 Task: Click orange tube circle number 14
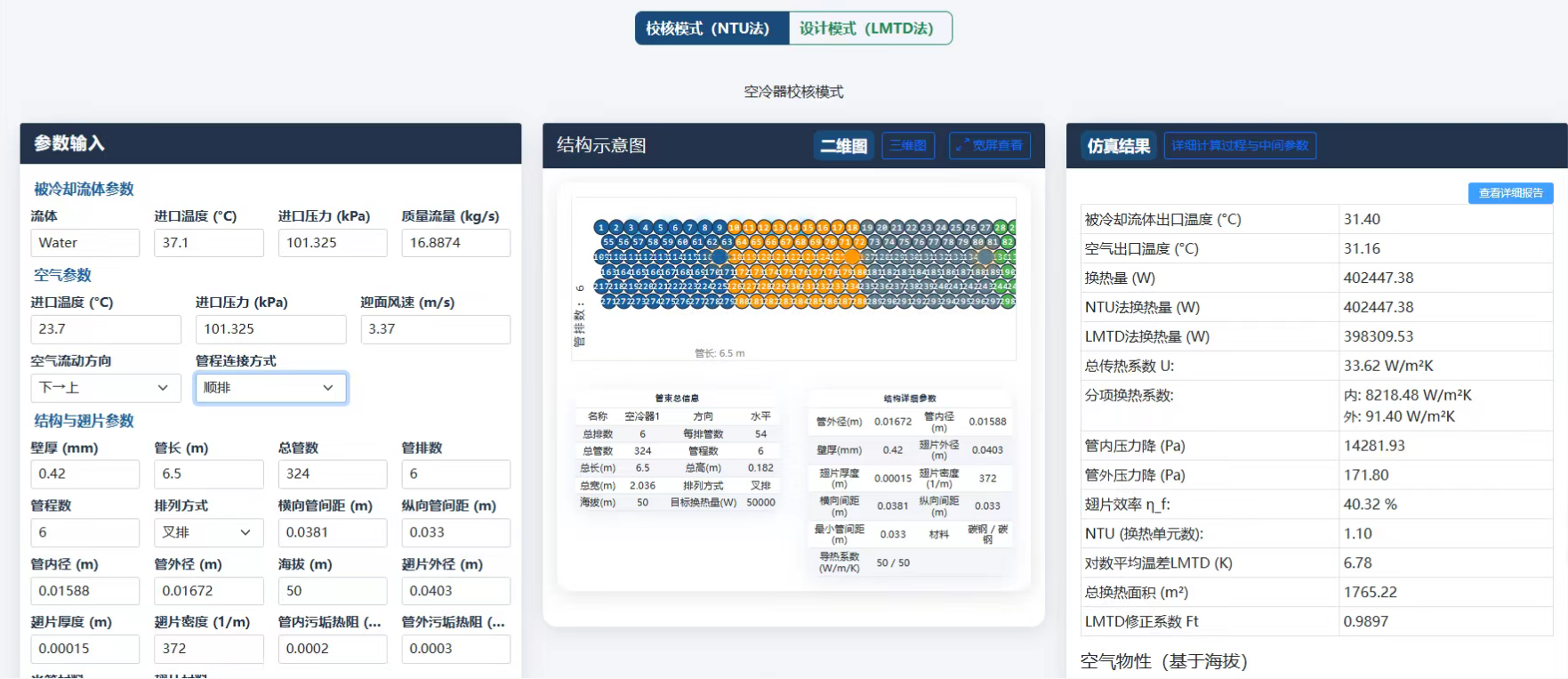tap(793, 228)
